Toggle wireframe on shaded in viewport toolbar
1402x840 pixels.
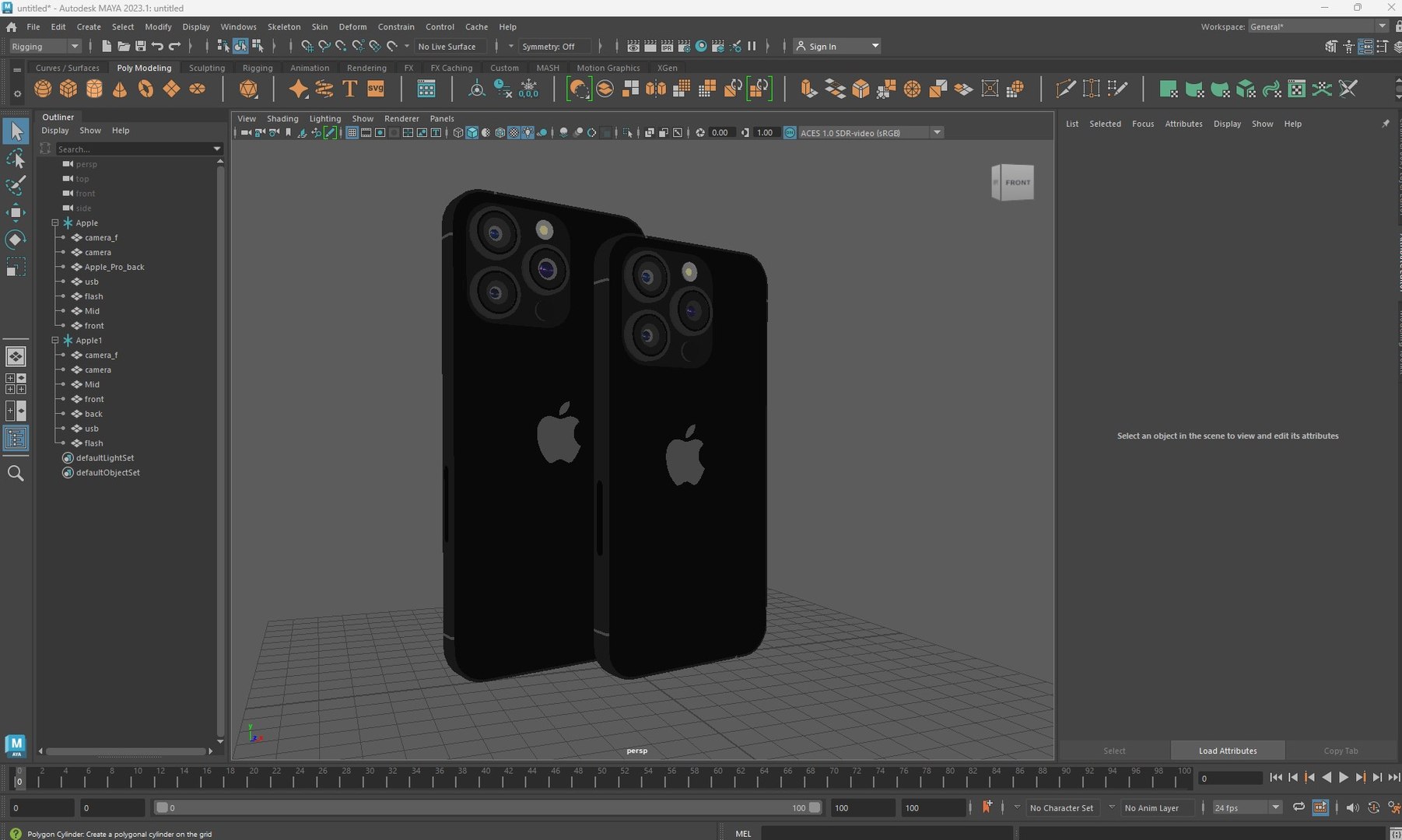(x=499, y=133)
